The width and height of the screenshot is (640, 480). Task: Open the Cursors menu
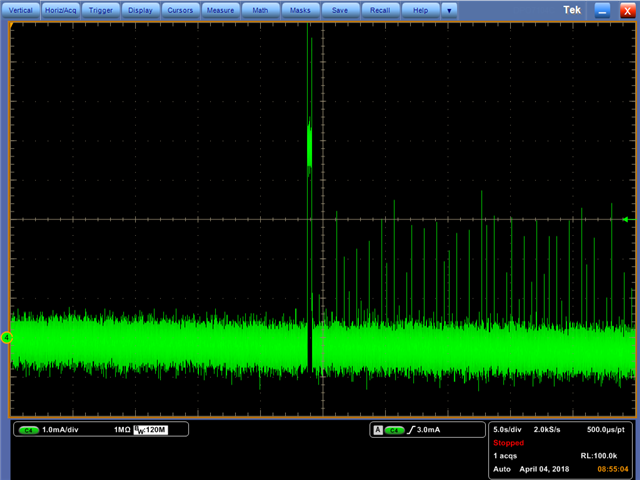coord(180,10)
